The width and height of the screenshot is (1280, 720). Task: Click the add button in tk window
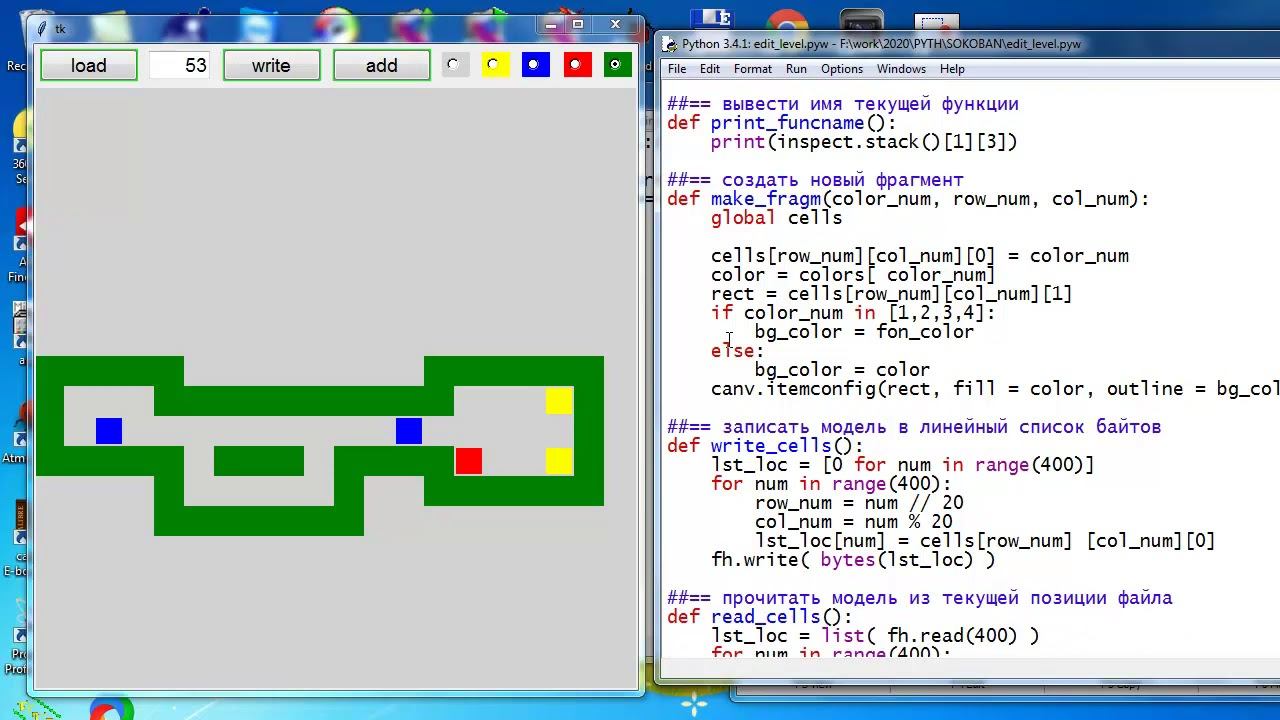click(x=381, y=66)
